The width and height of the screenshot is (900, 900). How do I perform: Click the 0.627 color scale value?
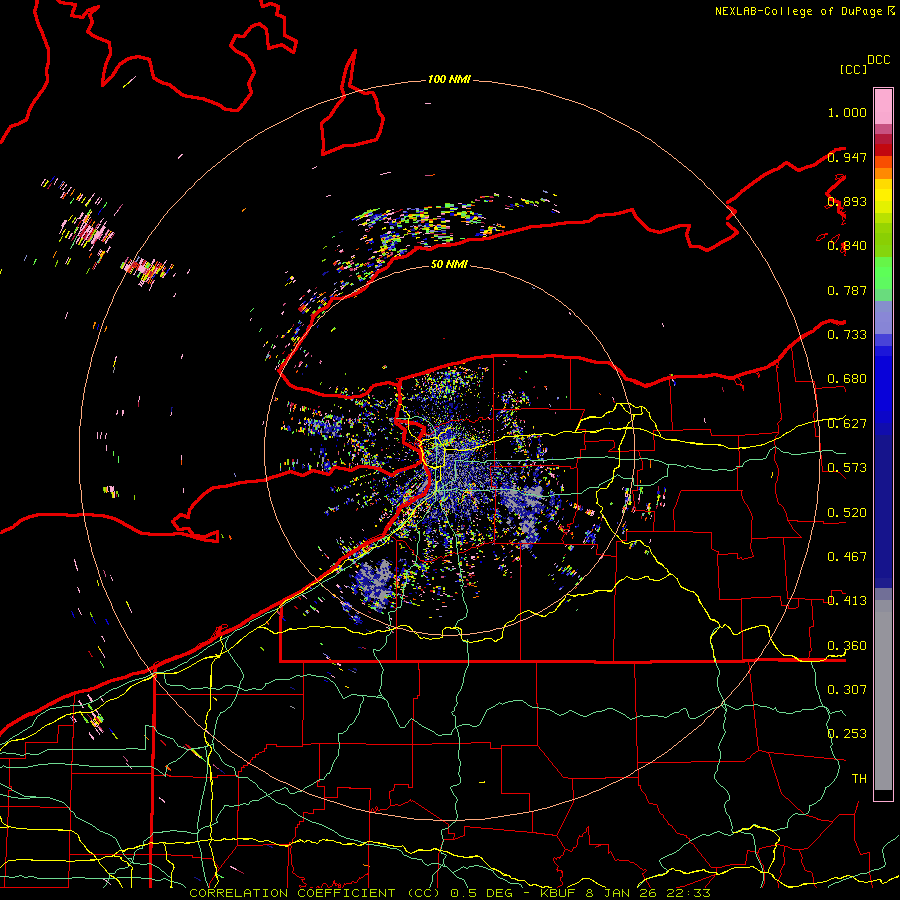tap(847, 424)
